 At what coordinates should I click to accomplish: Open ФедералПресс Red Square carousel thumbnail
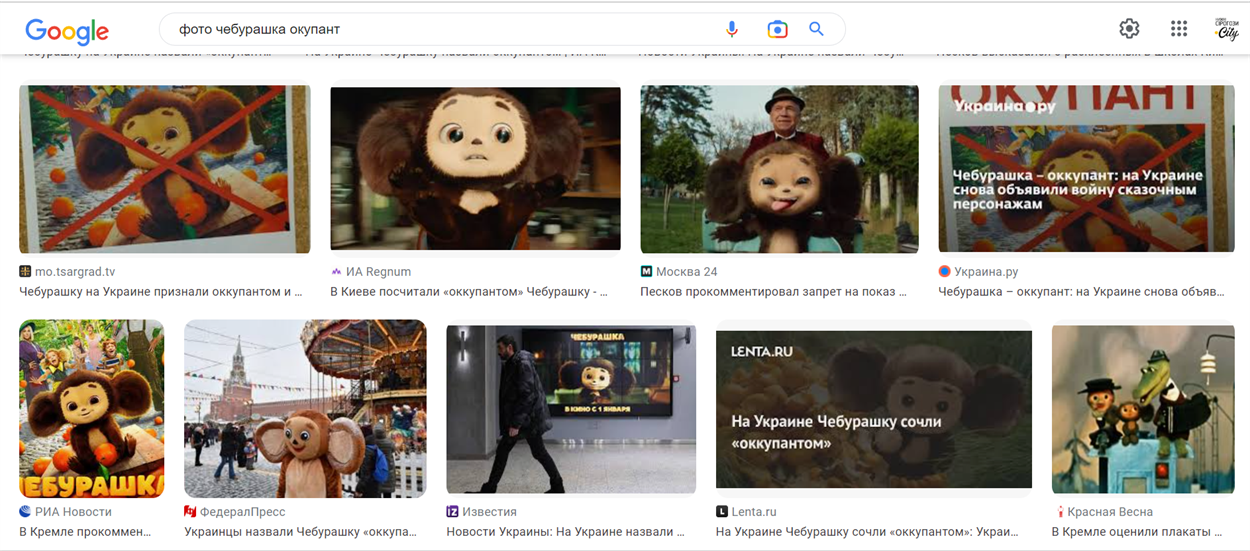pyautogui.click(x=305, y=409)
